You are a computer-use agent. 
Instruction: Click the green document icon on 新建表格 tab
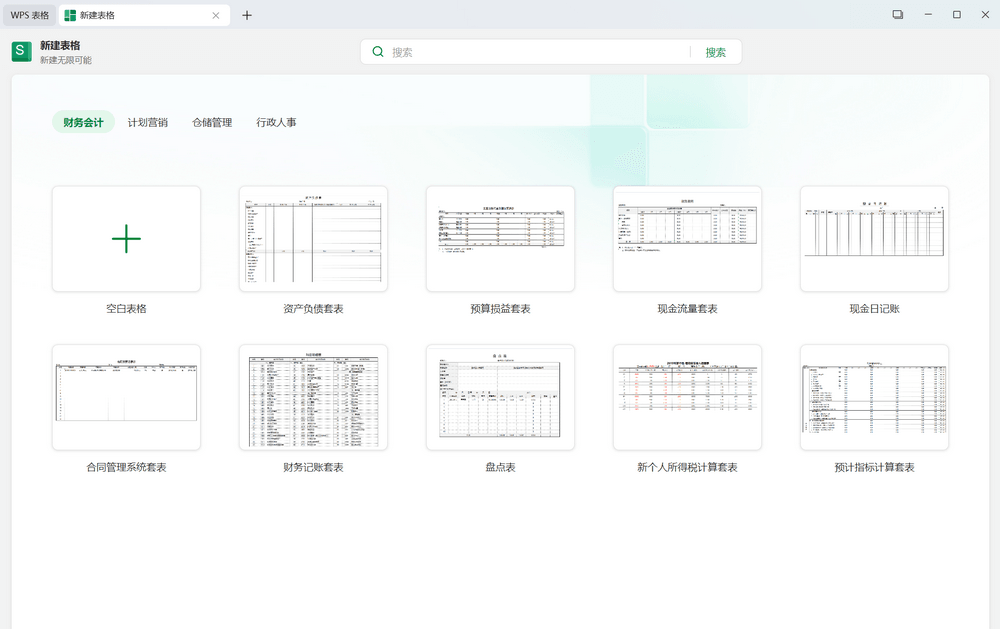[x=68, y=15]
